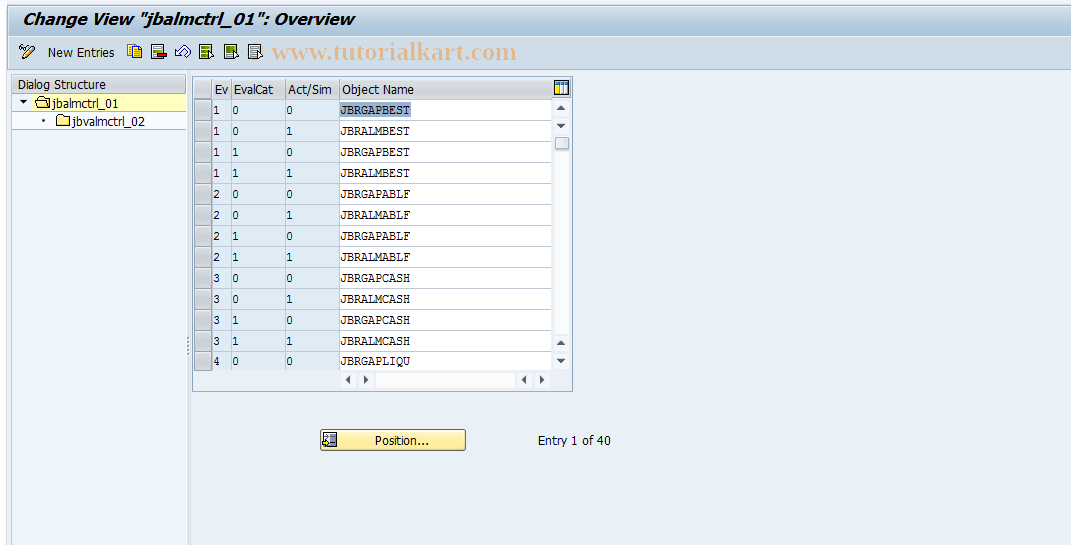Viewport: 1071px width, 545px height.
Task: Click the left horizontal scroll right arrow
Action: click(366, 380)
